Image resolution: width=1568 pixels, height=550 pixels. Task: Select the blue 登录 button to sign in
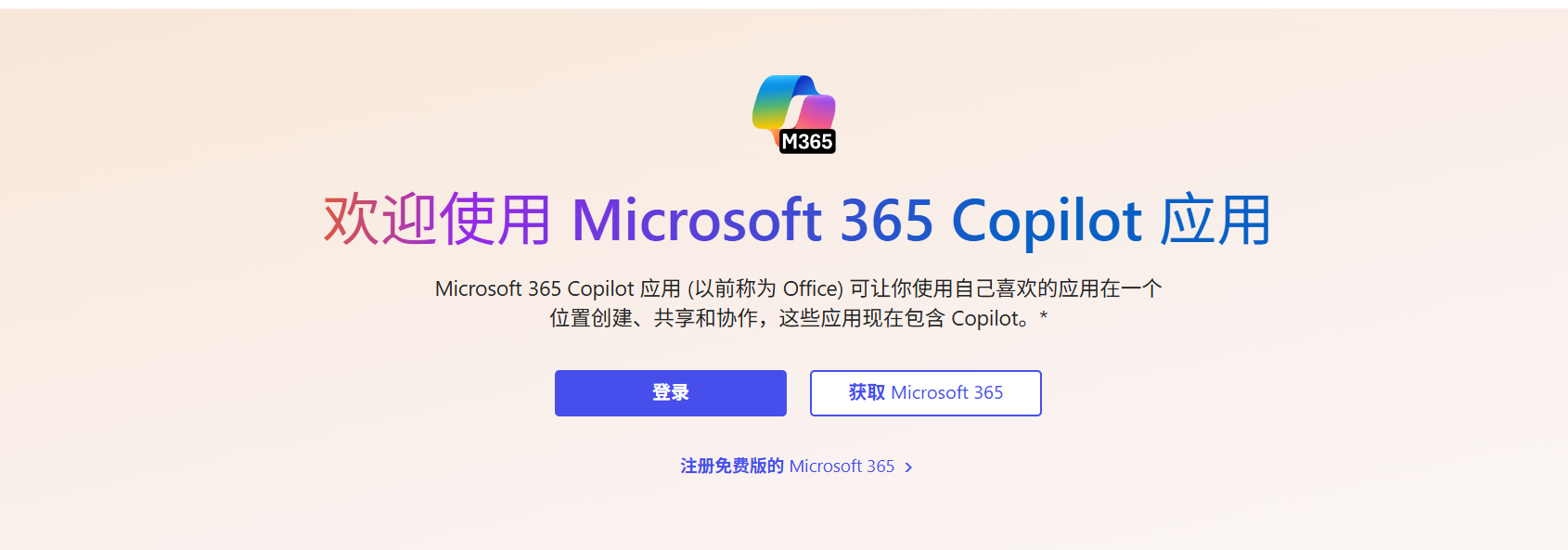tap(670, 392)
